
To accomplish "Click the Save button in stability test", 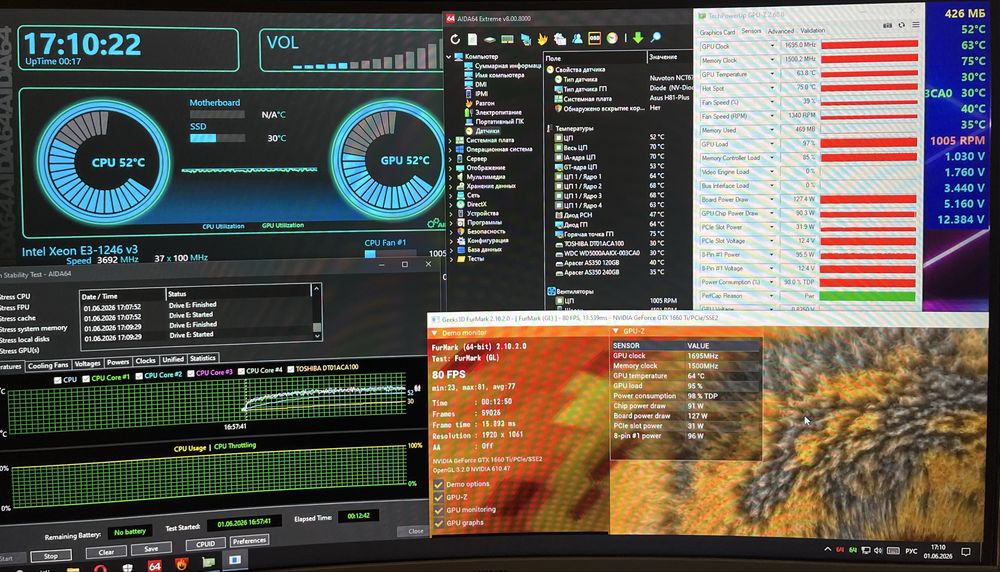I will (151, 548).
